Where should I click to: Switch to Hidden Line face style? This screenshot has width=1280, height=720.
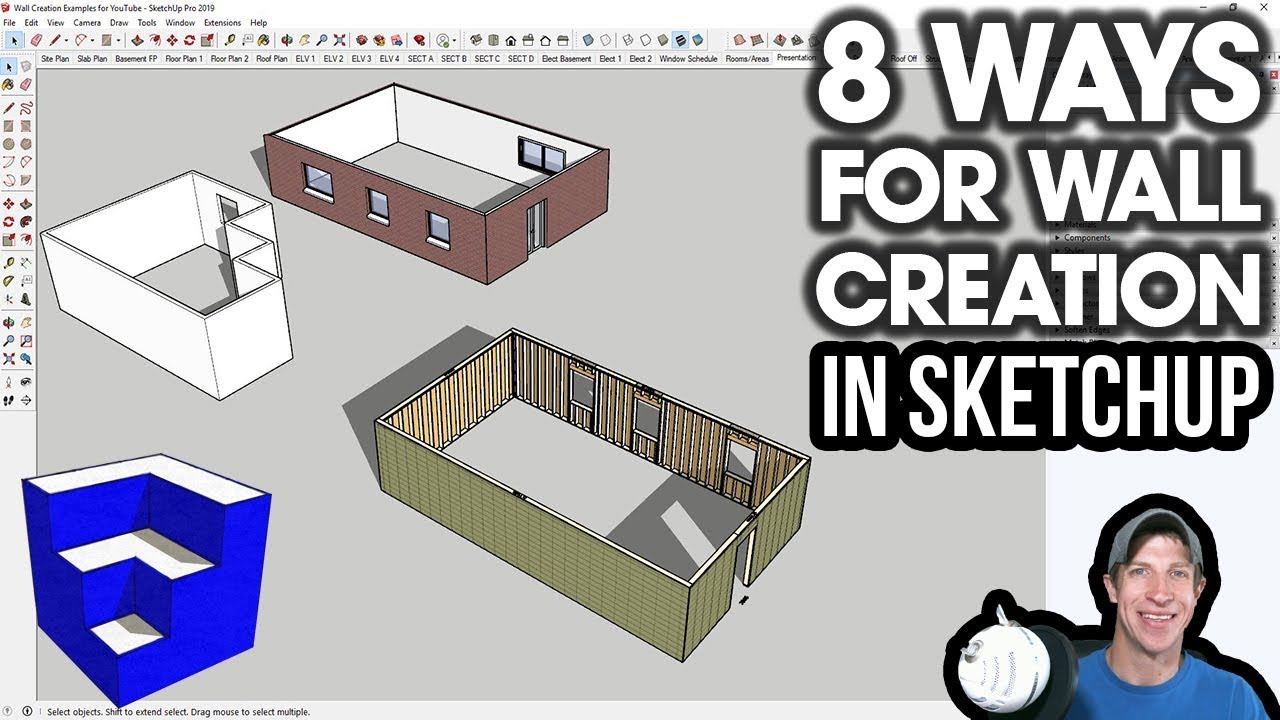(x=645, y=40)
